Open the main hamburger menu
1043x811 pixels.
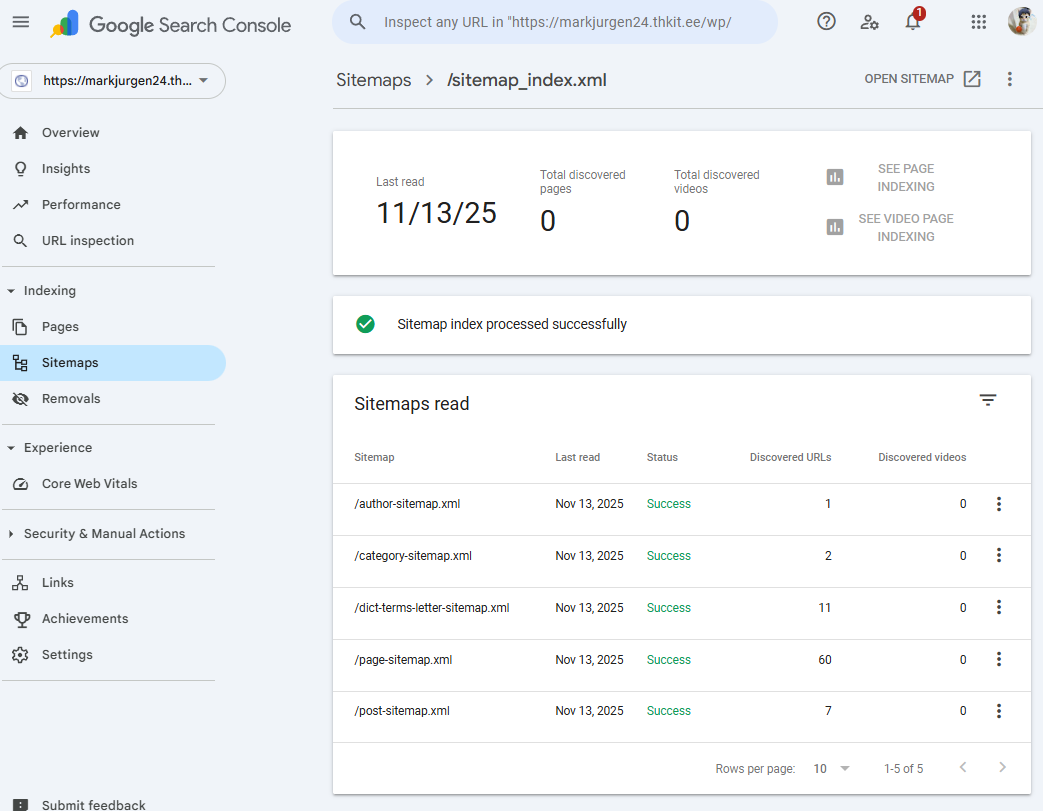pyautogui.click(x=21, y=22)
